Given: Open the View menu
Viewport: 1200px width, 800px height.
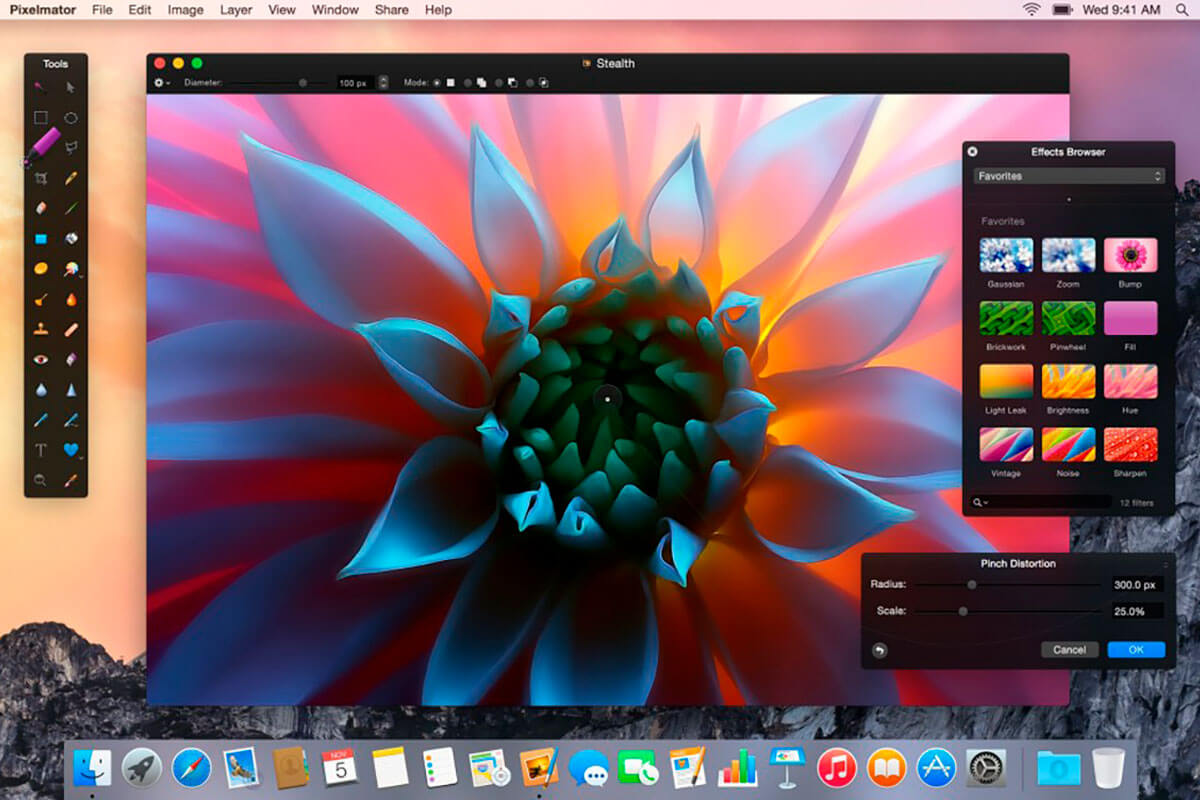Looking at the screenshot, I should (x=282, y=10).
